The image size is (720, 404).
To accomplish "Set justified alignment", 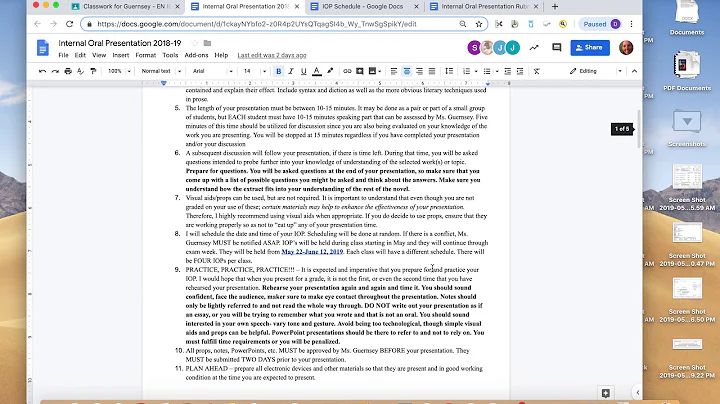I will coord(432,71).
